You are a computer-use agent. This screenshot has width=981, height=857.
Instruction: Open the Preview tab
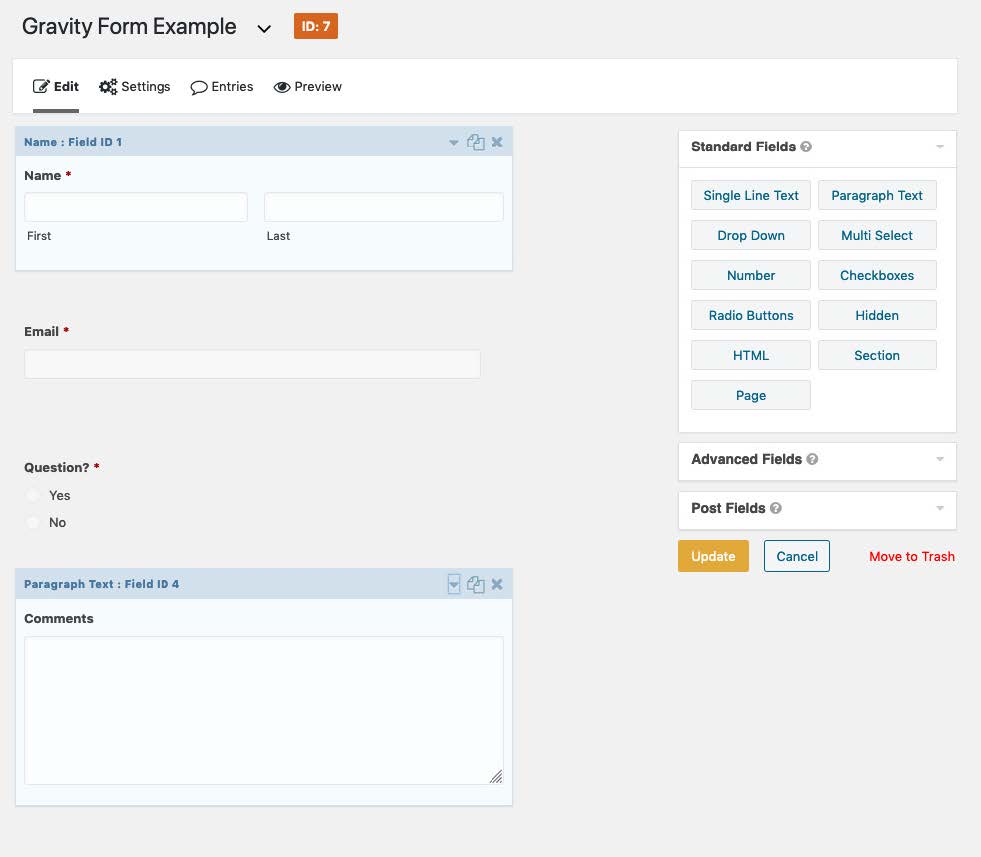(308, 87)
